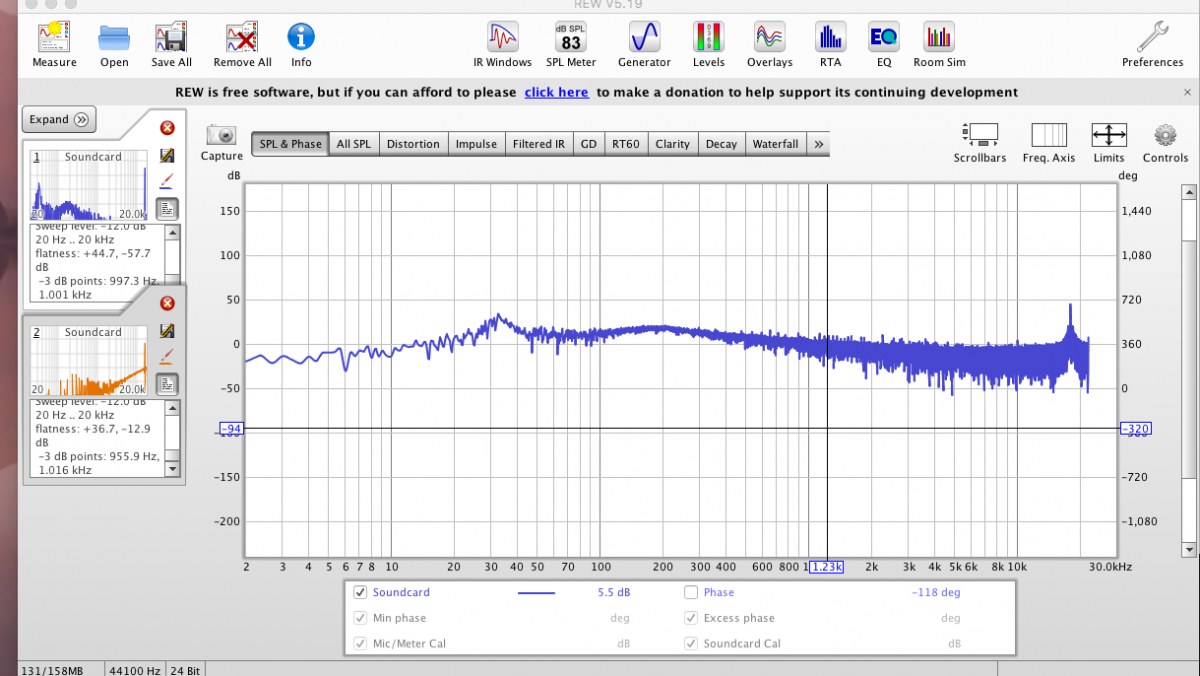The height and width of the screenshot is (676, 1200).
Task: Switch to the Impulse tab
Action: point(476,144)
